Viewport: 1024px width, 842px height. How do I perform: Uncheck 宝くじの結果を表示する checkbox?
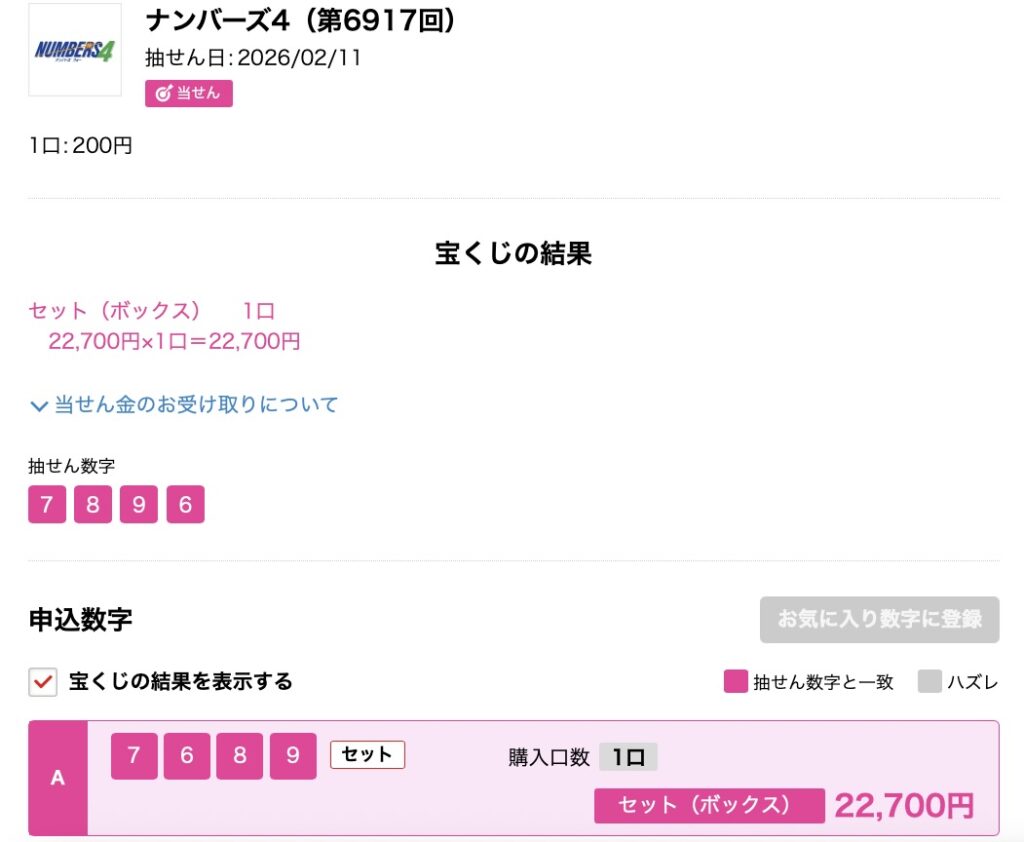[42, 682]
